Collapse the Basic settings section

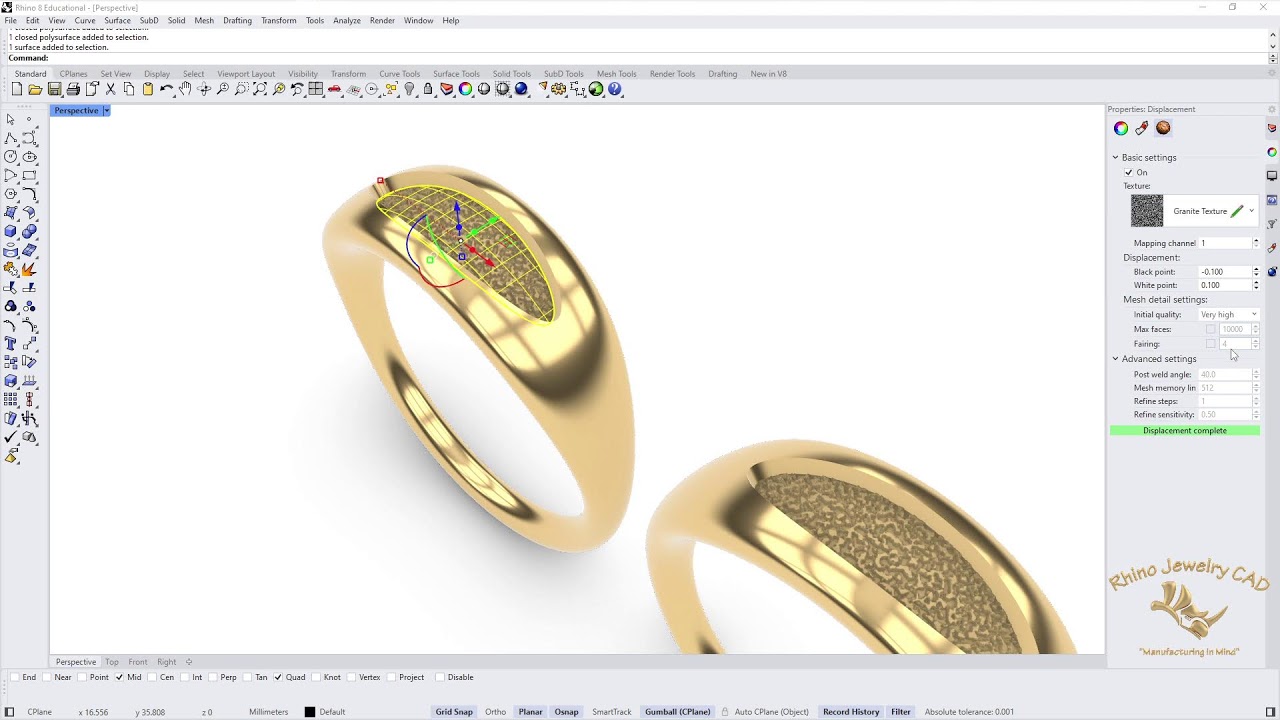[1116, 157]
